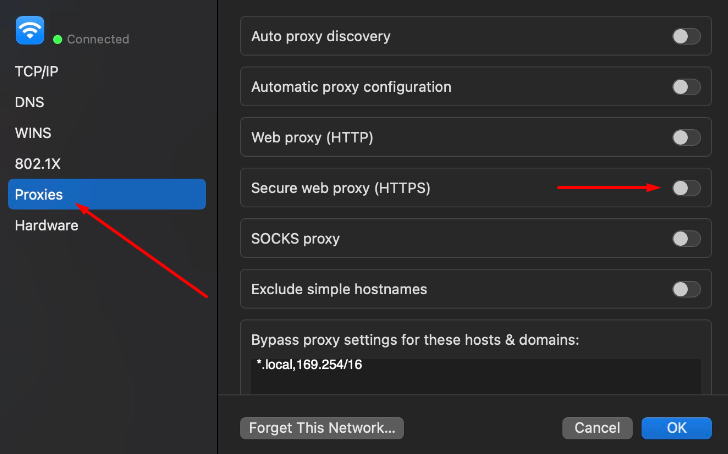The height and width of the screenshot is (454, 728).
Task: Toggle Exclude simple hostnames option
Action: click(685, 289)
